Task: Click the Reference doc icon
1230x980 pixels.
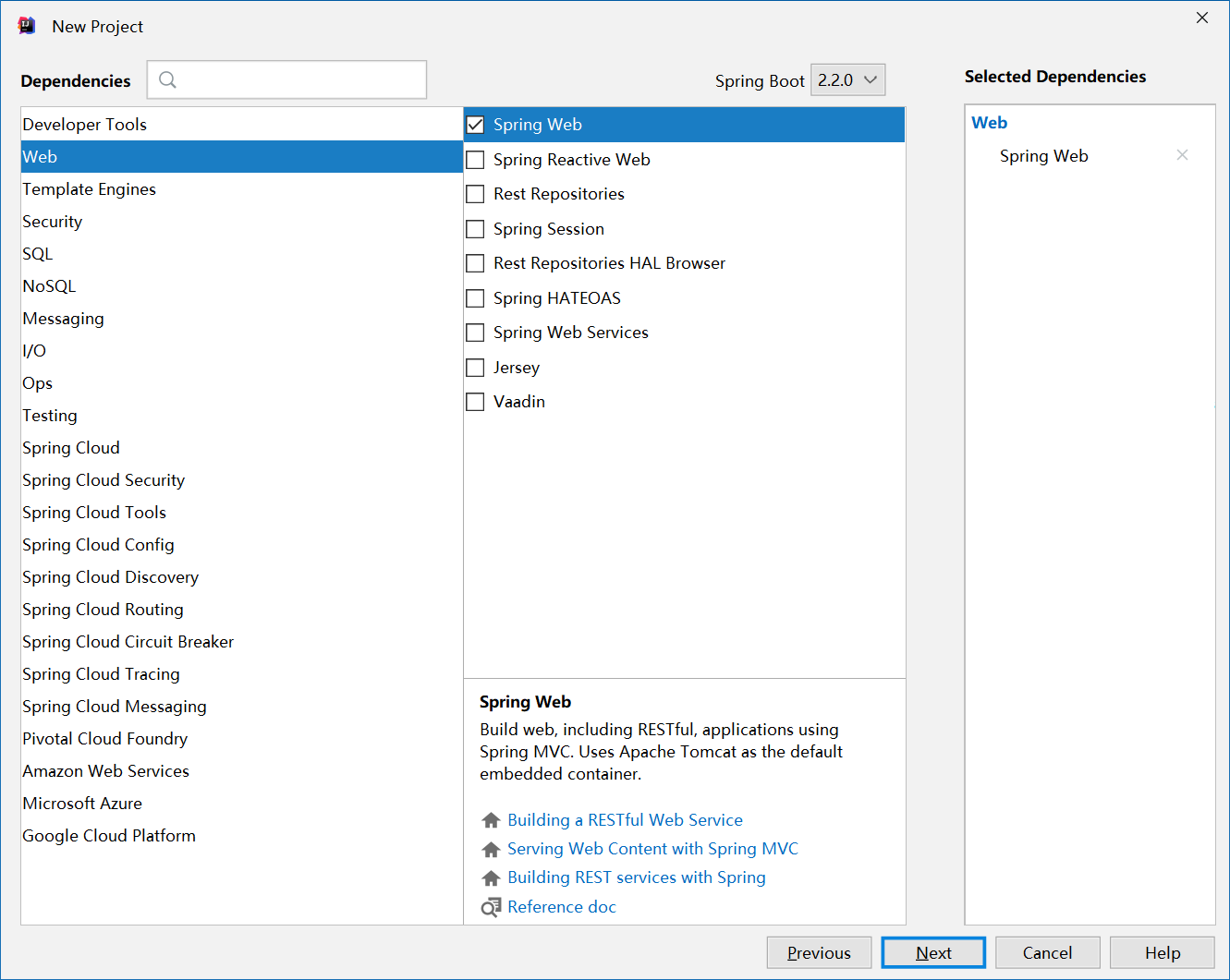Action: point(491,907)
